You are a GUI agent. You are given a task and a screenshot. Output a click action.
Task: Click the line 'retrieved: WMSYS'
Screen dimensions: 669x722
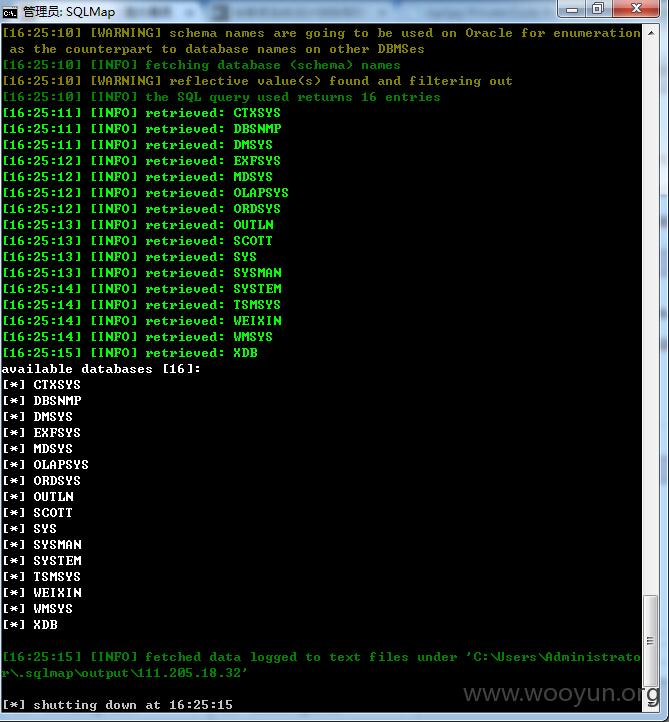click(137, 337)
